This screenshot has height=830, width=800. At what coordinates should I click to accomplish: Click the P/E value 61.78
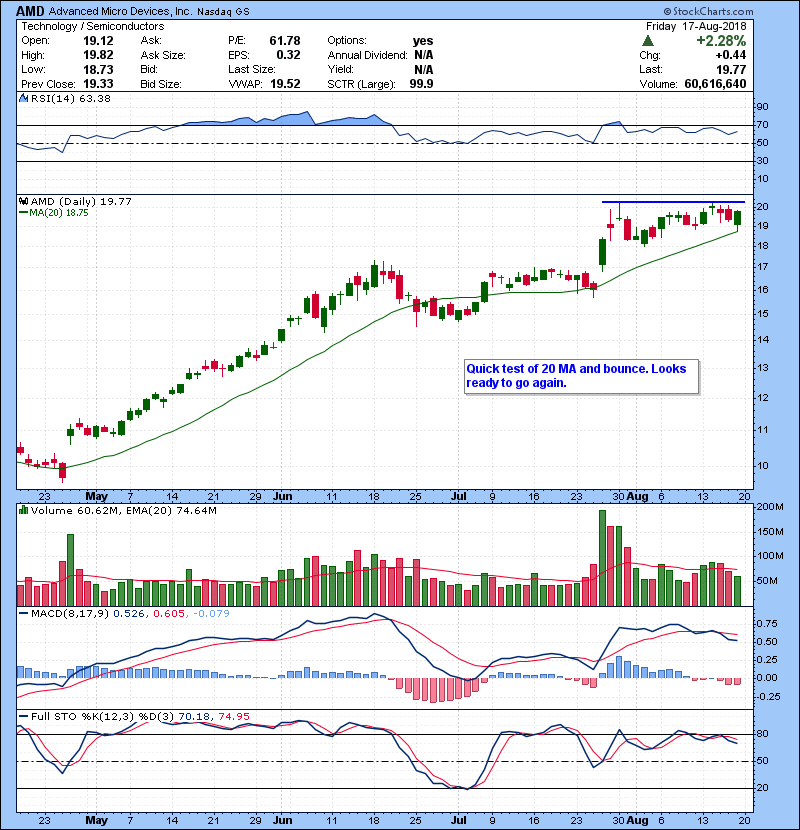click(285, 41)
